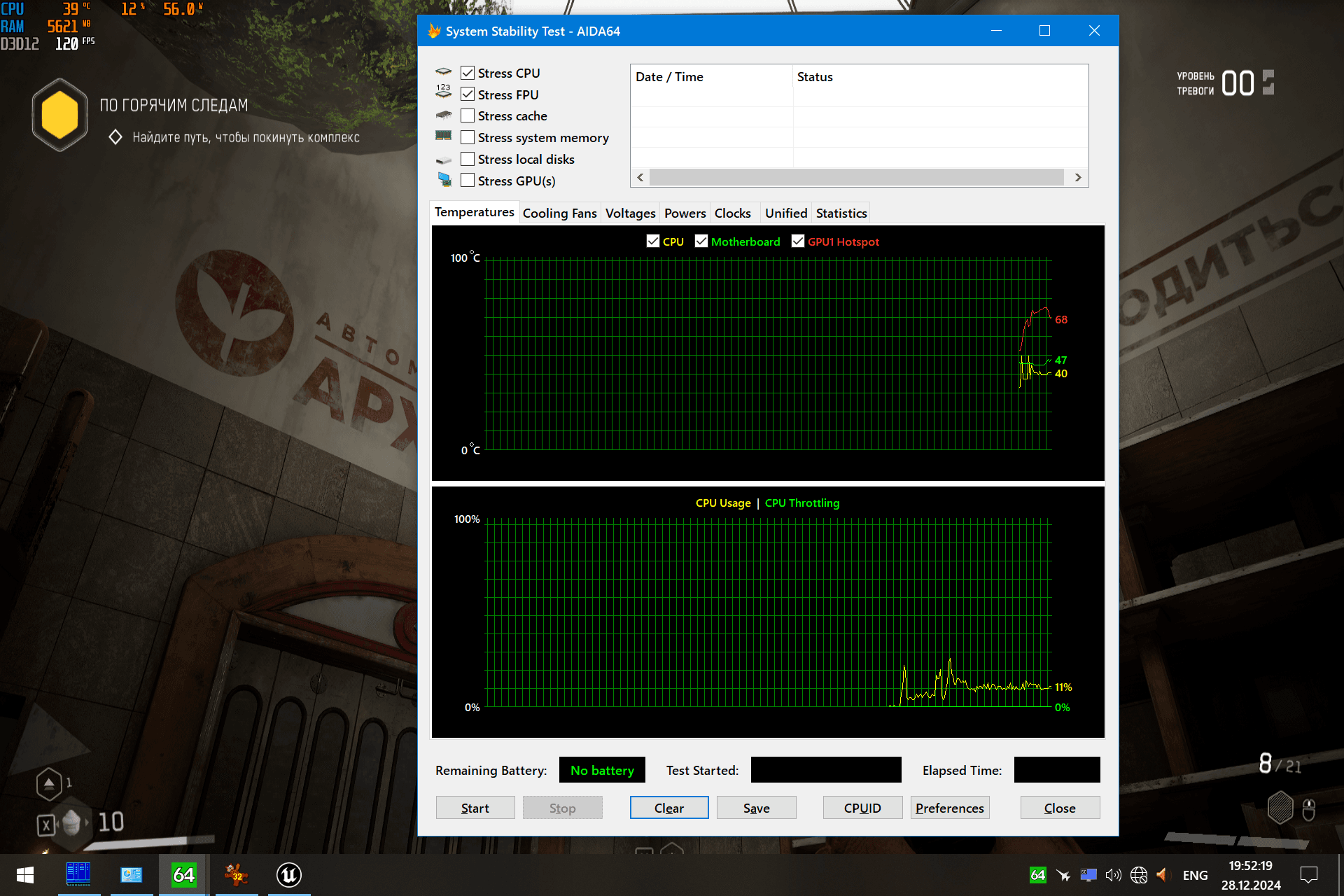Select the Temperatures tab
The width and height of the screenshot is (1344, 896).
pyautogui.click(x=474, y=212)
